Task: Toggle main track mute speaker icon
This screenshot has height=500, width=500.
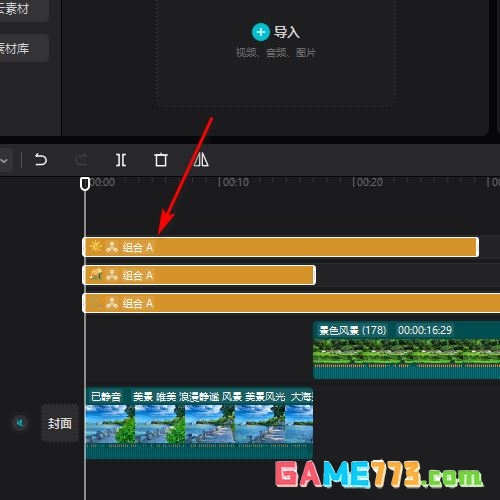Action: tap(20, 423)
